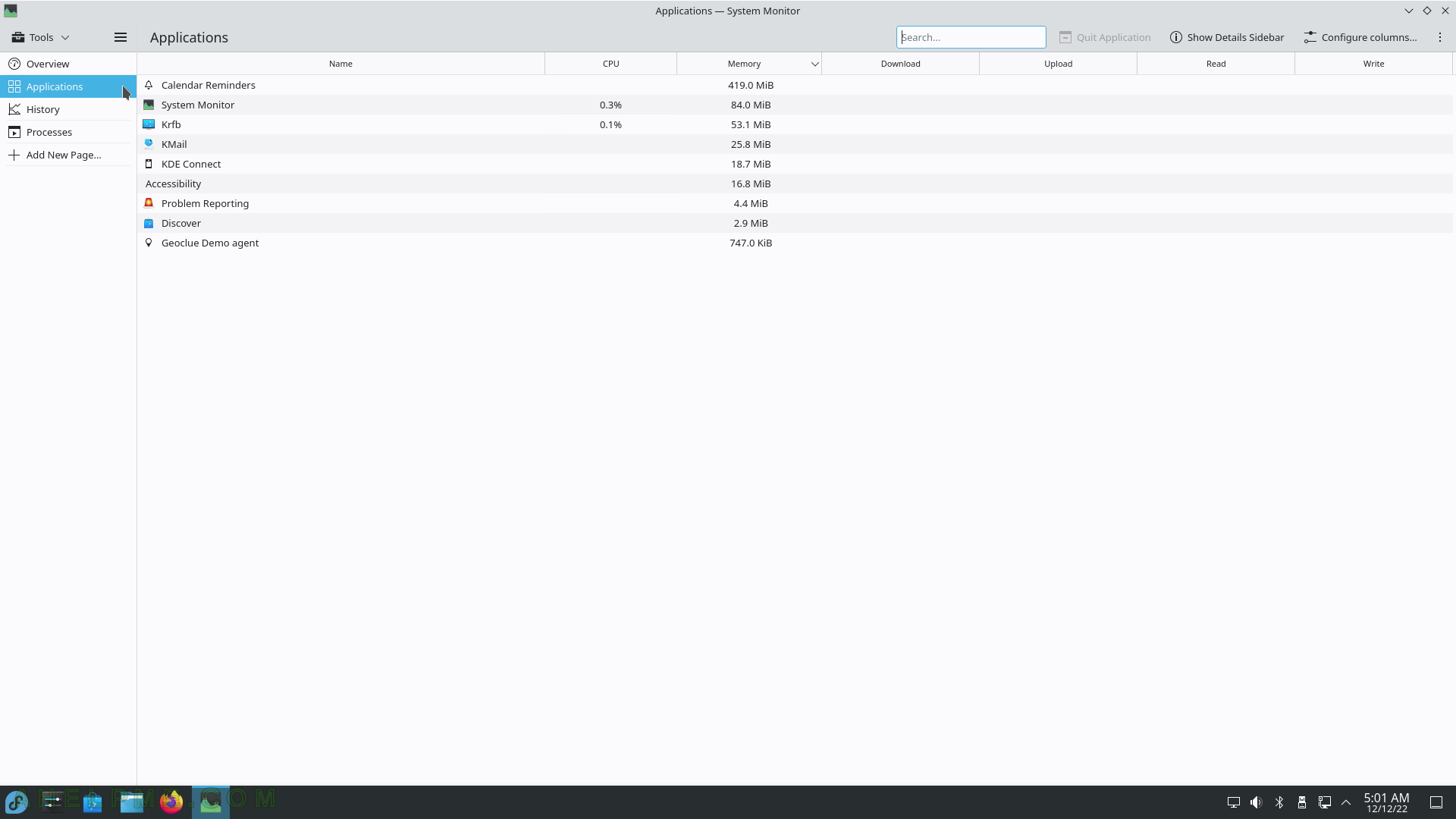Go to the Overview page
The image size is (1456, 819).
[x=68, y=64]
